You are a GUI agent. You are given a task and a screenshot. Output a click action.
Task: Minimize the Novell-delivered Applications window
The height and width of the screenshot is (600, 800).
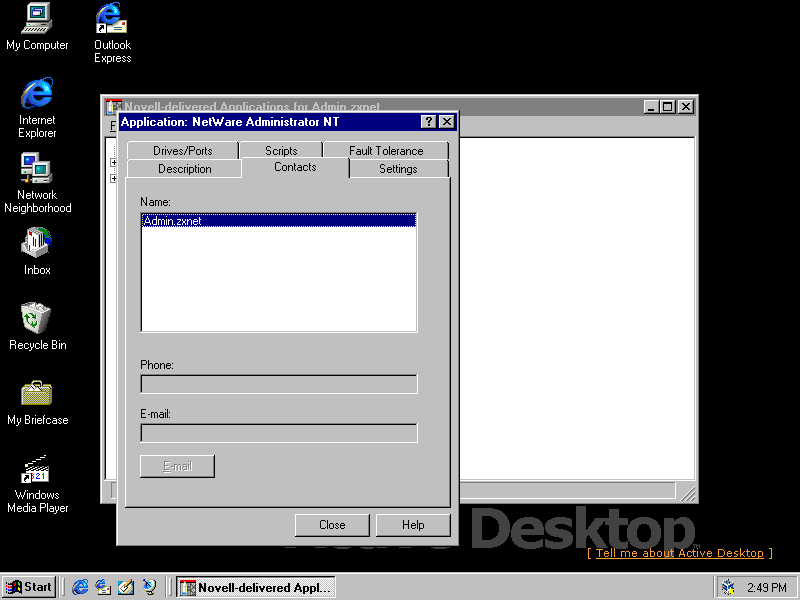click(651, 107)
